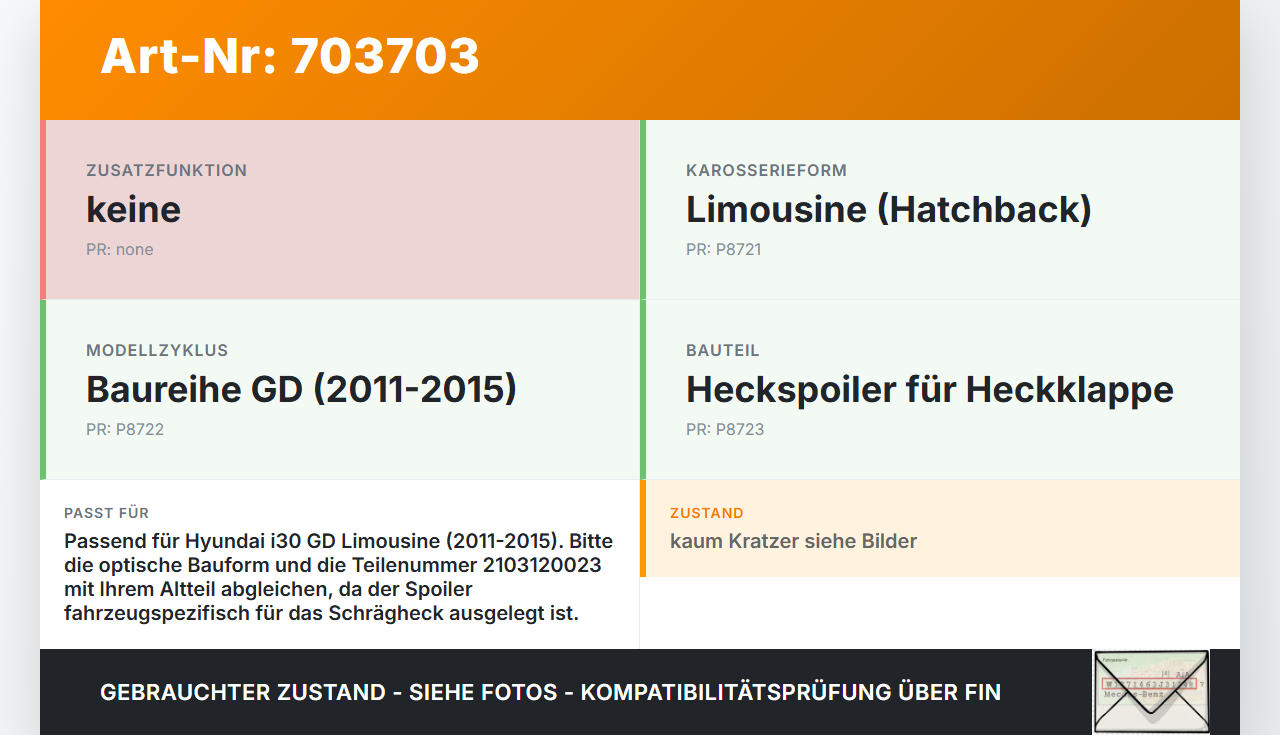The height and width of the screenshot is (736, 1280).
Task: Click the KAROSSERIEFORM label
Action: tap(766, 170)
